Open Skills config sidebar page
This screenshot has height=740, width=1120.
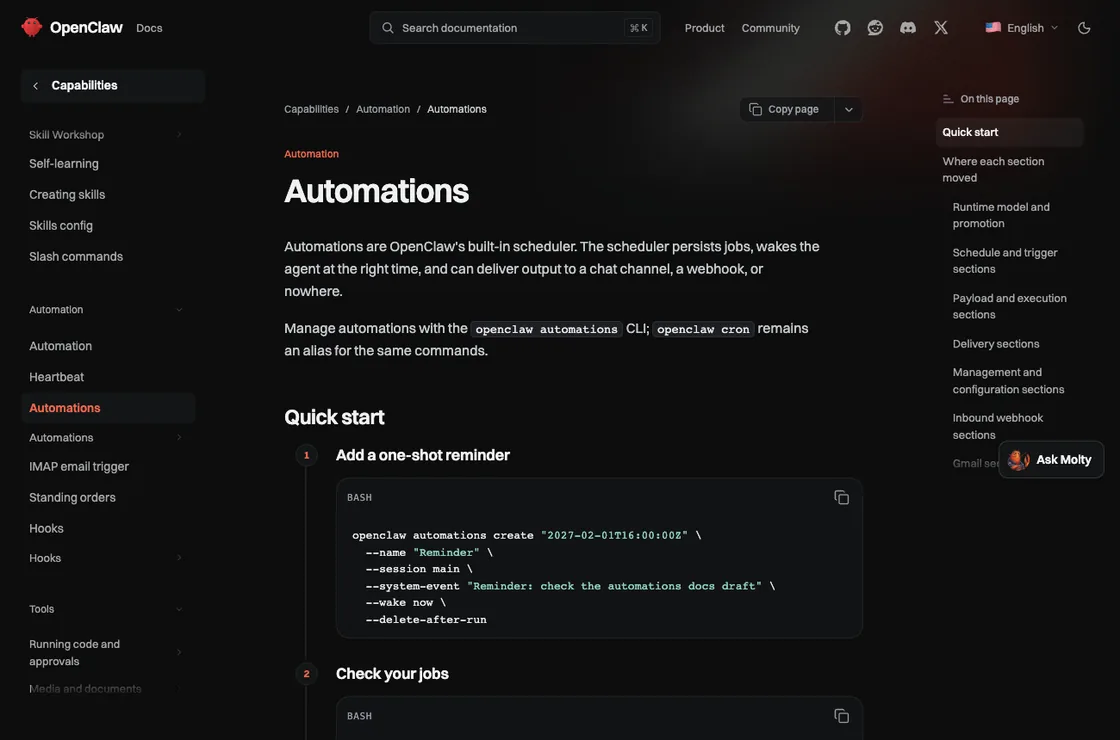61,226
